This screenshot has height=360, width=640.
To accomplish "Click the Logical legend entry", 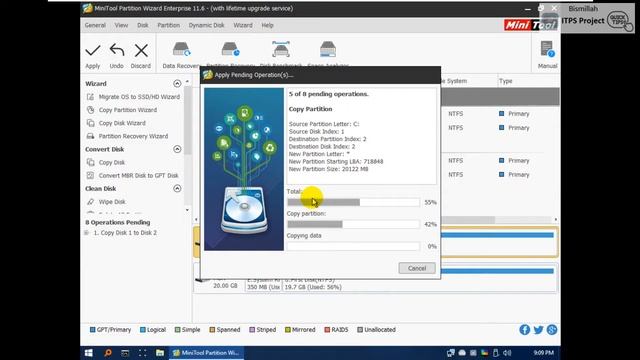I will pos(153,330).
